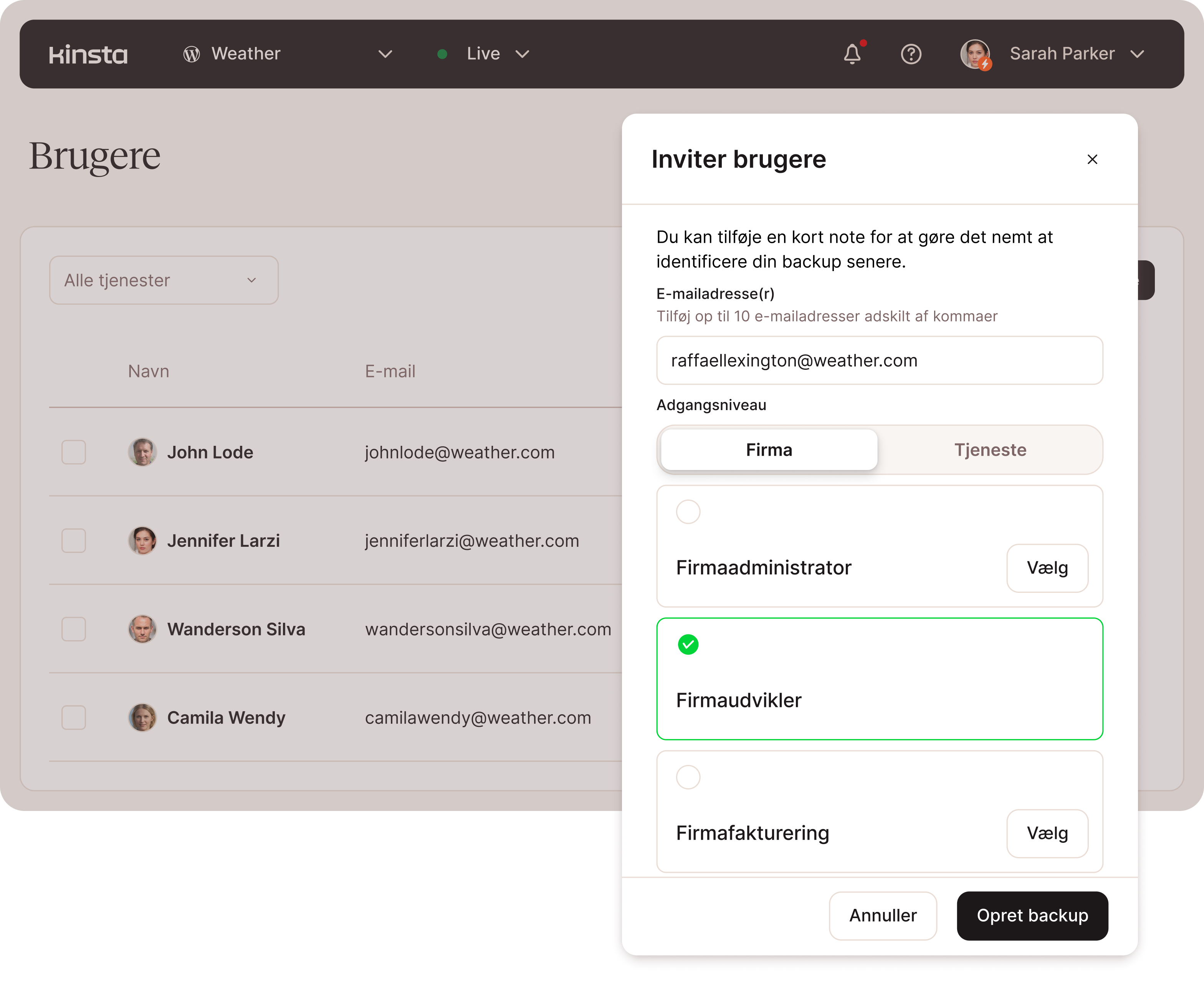Viewport: 1204px width, 983px height.
Task: Click the Annuller button
Action: (882, 916)
